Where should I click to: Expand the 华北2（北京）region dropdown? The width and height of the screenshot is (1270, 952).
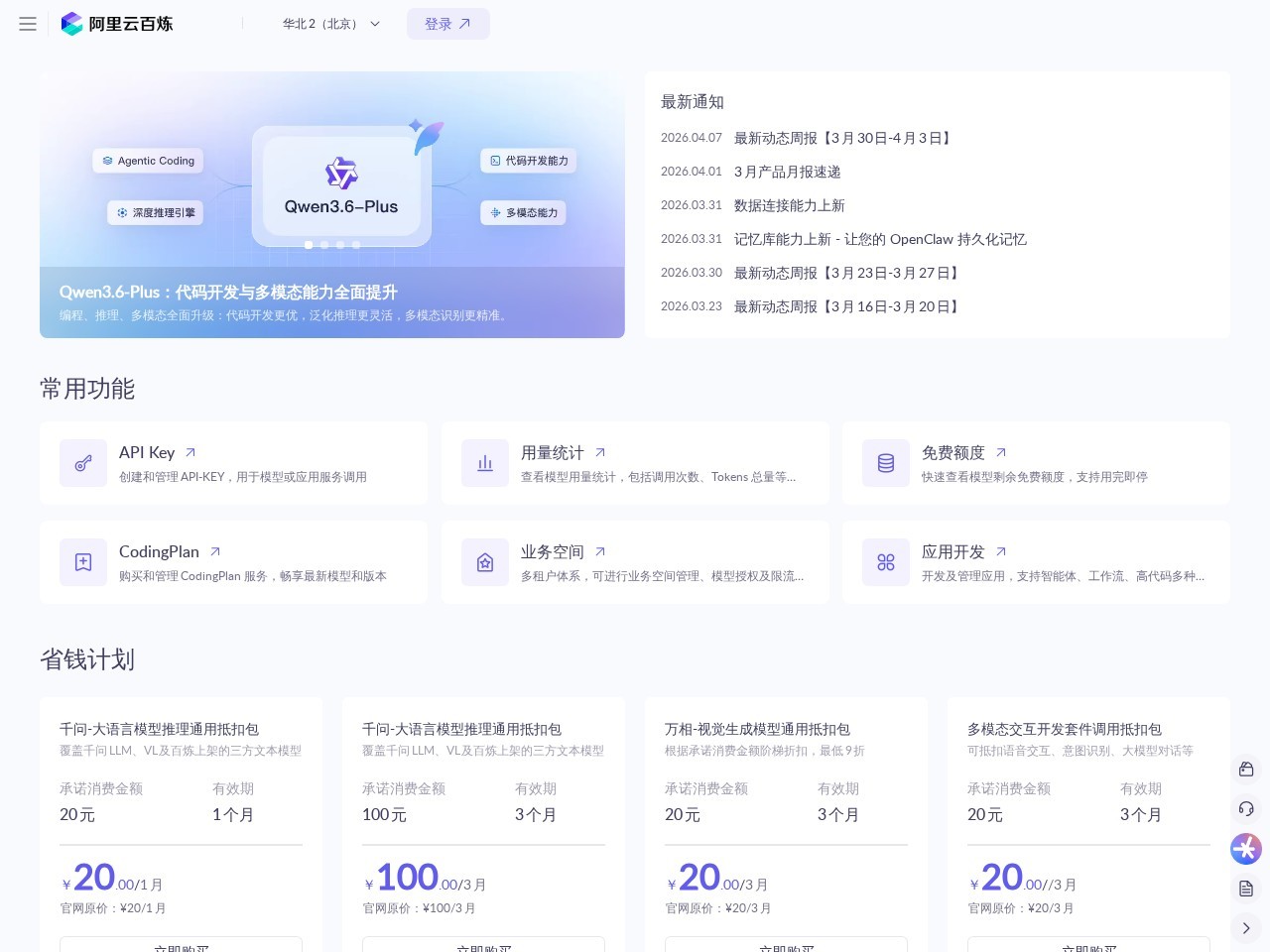[331, 24]
